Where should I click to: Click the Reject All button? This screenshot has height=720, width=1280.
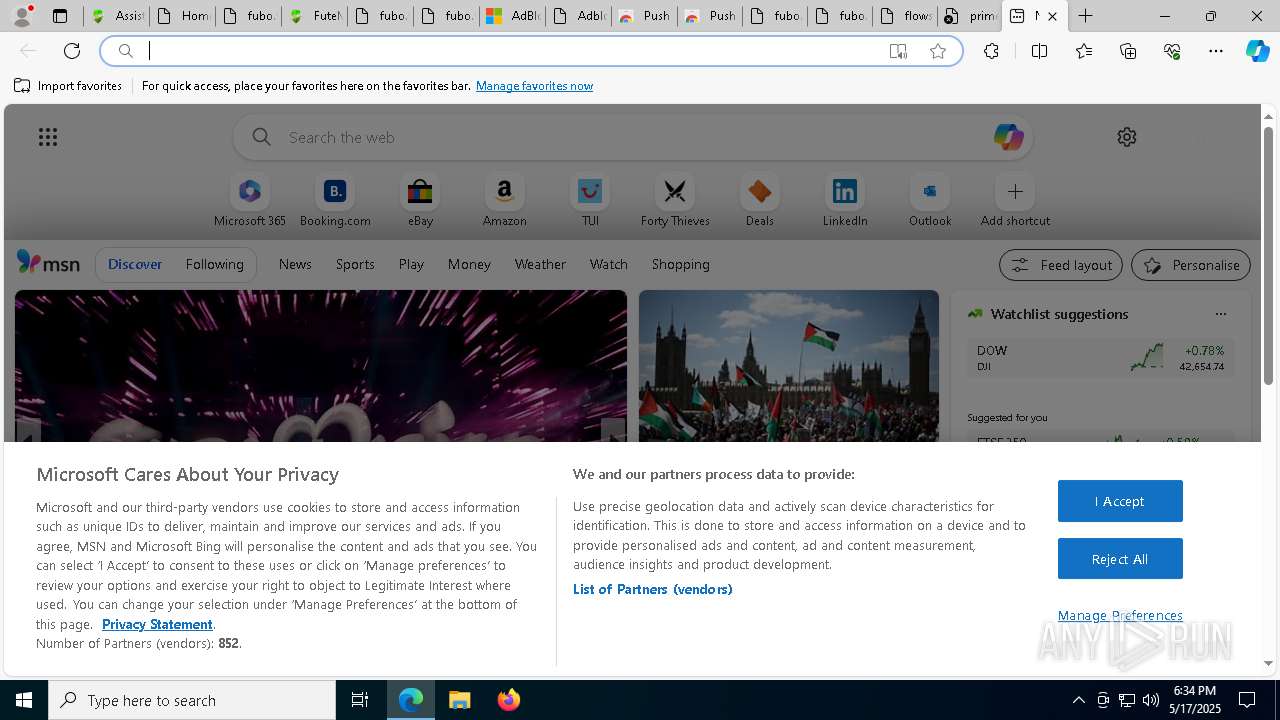(x=1120, y=559)
